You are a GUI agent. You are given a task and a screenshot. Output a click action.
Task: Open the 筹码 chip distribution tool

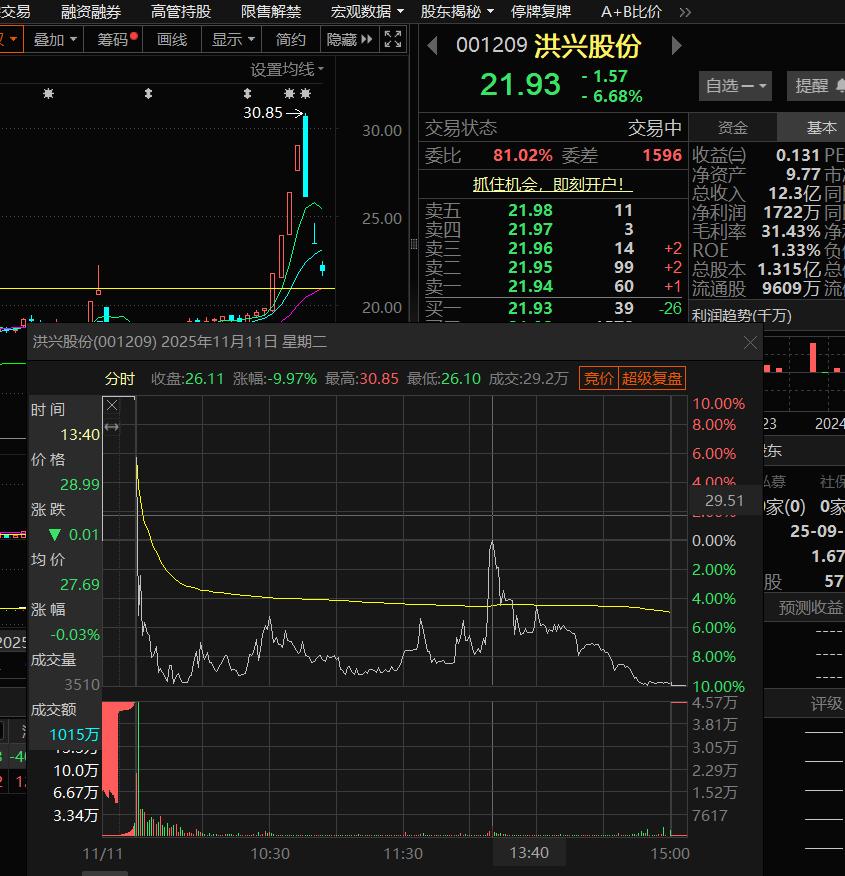coord(113,39)
